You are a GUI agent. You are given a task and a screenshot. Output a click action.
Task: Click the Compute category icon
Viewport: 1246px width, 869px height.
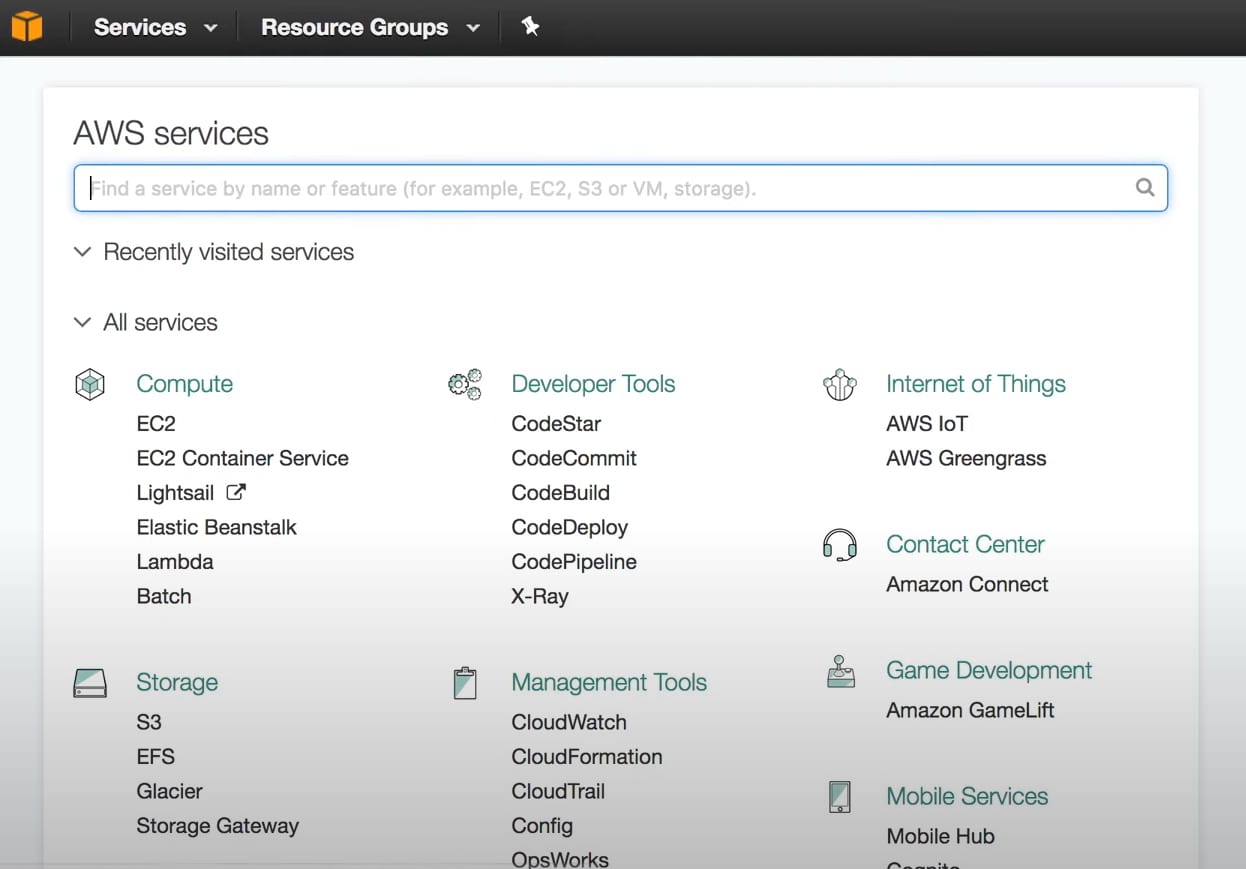(x=90, y=384)
